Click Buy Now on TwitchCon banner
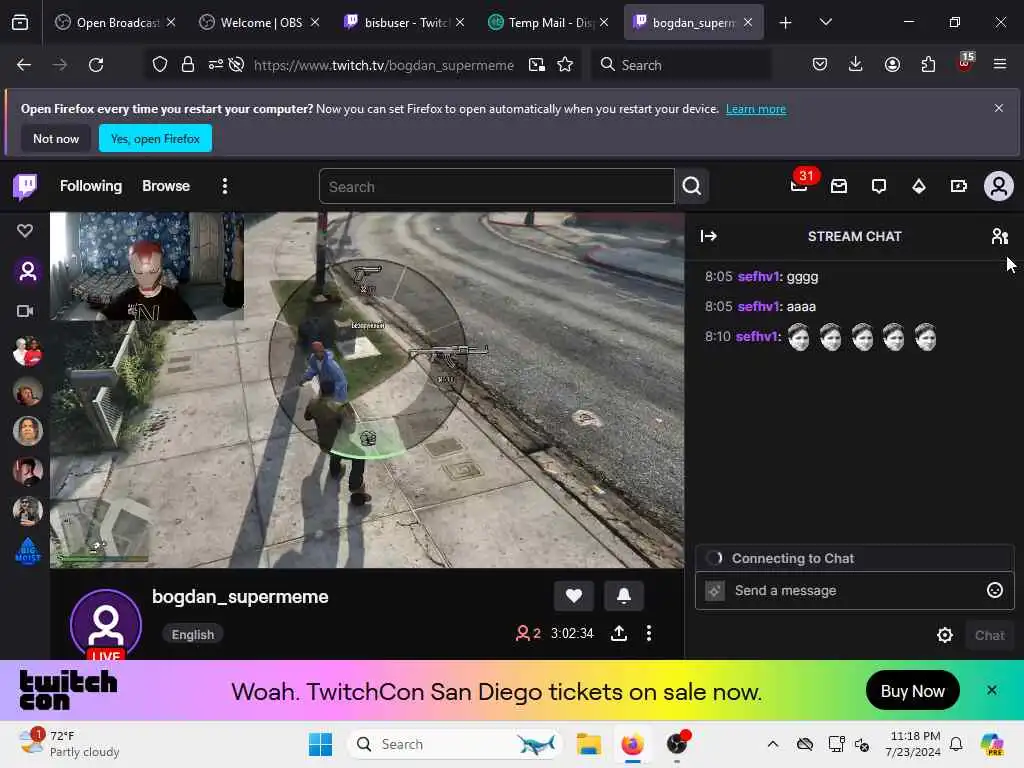This screenshot has width=1024, height=768. [x=912, y=691]
